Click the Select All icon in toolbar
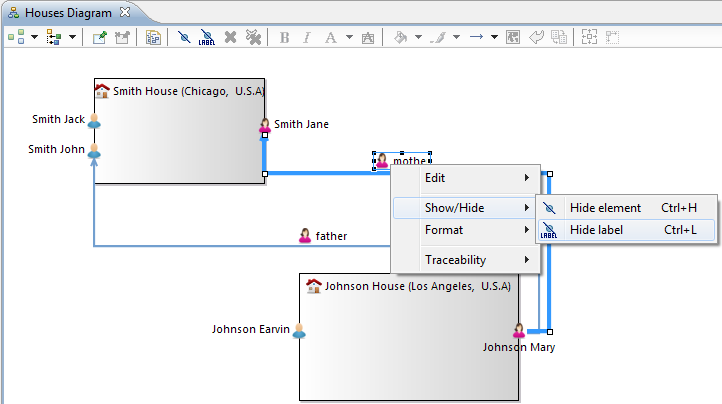Viewport: 722px width, 404px height. 18,37
